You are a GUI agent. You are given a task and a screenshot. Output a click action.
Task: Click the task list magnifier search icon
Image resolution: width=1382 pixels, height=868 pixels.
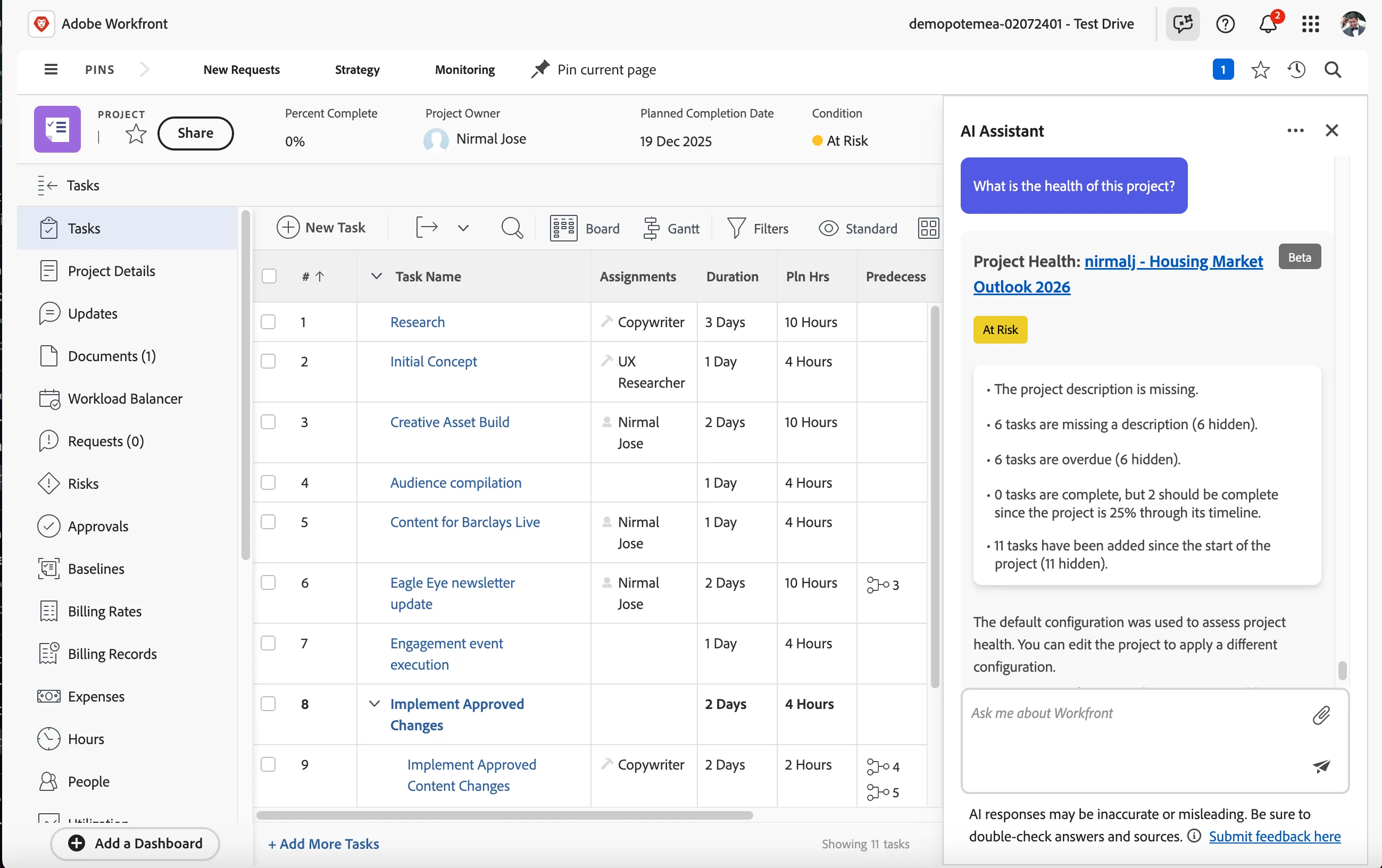pyautogui.click(x=512, y=228)
